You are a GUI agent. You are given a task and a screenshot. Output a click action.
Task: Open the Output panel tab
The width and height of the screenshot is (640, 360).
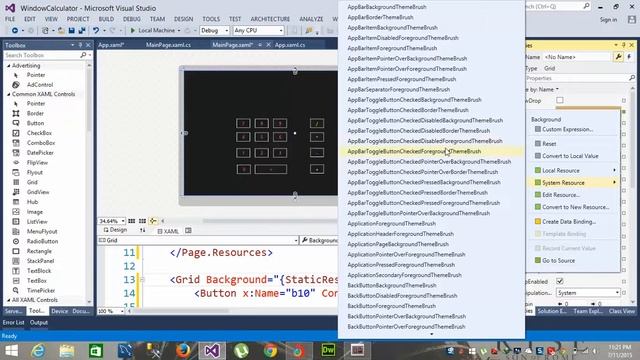click(x=39, y=322)
